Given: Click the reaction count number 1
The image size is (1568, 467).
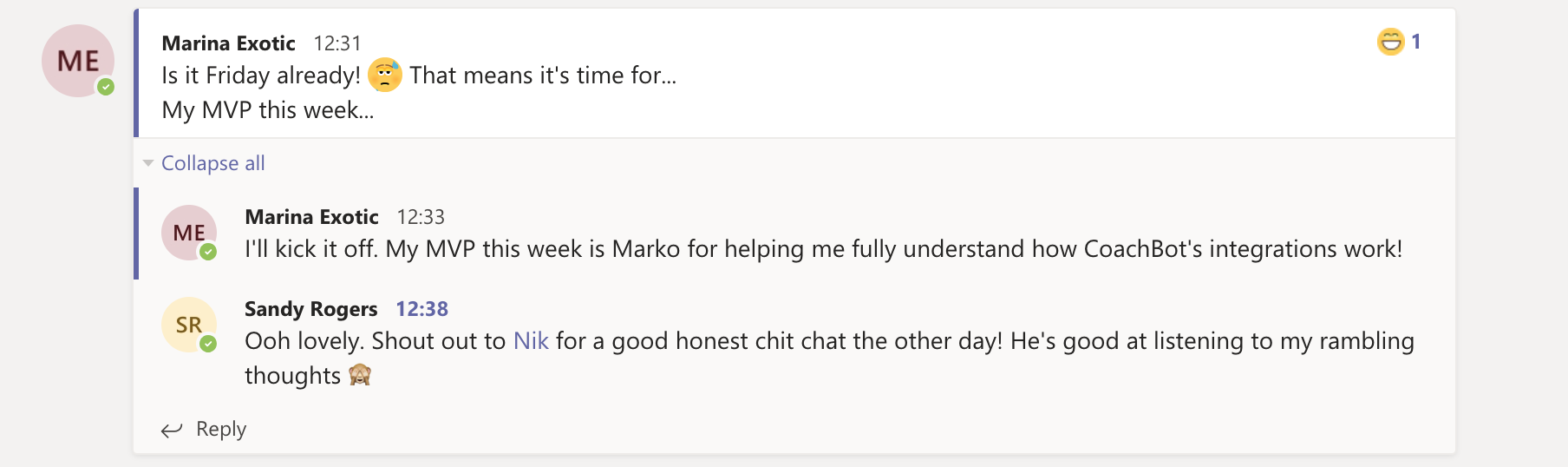Looking at the screenshot, I should point(1416,42).
